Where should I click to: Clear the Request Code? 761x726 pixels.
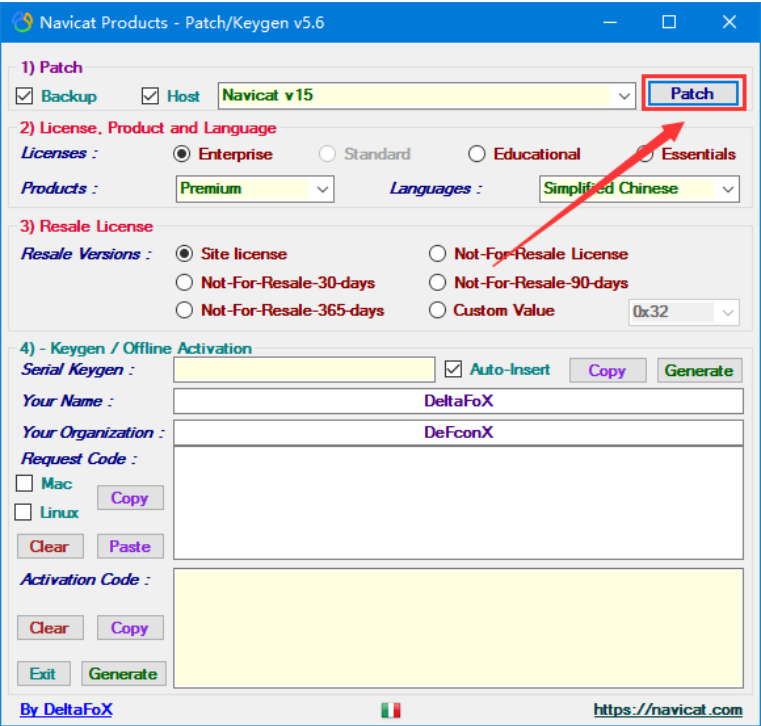(x=50, y=546)
